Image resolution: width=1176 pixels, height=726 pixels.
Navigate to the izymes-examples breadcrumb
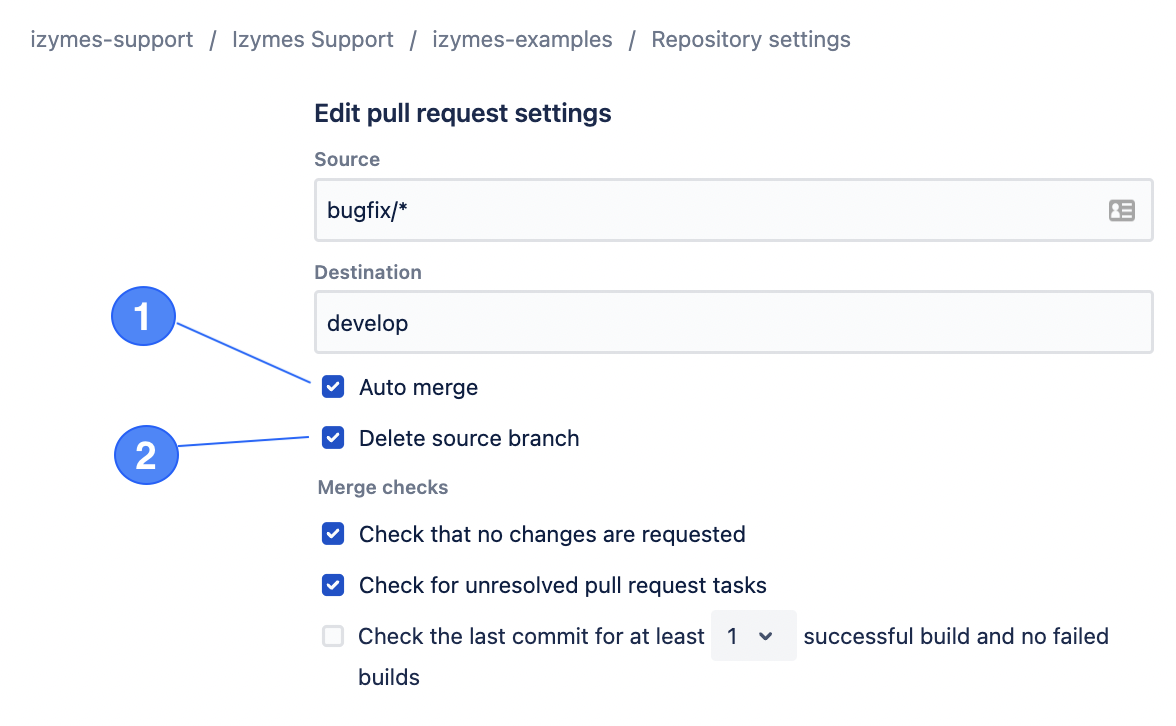coord(522,40)
